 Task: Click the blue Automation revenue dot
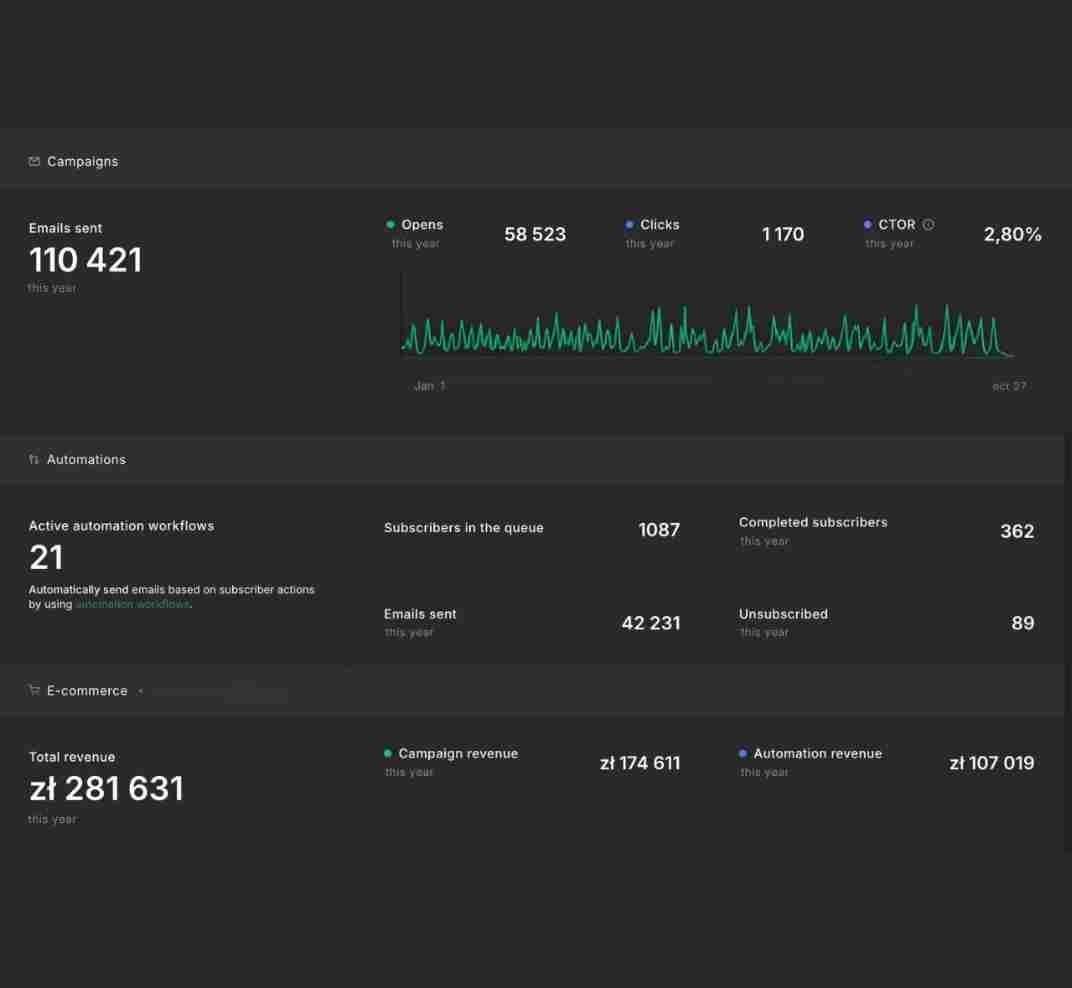(x=742, y=753)
